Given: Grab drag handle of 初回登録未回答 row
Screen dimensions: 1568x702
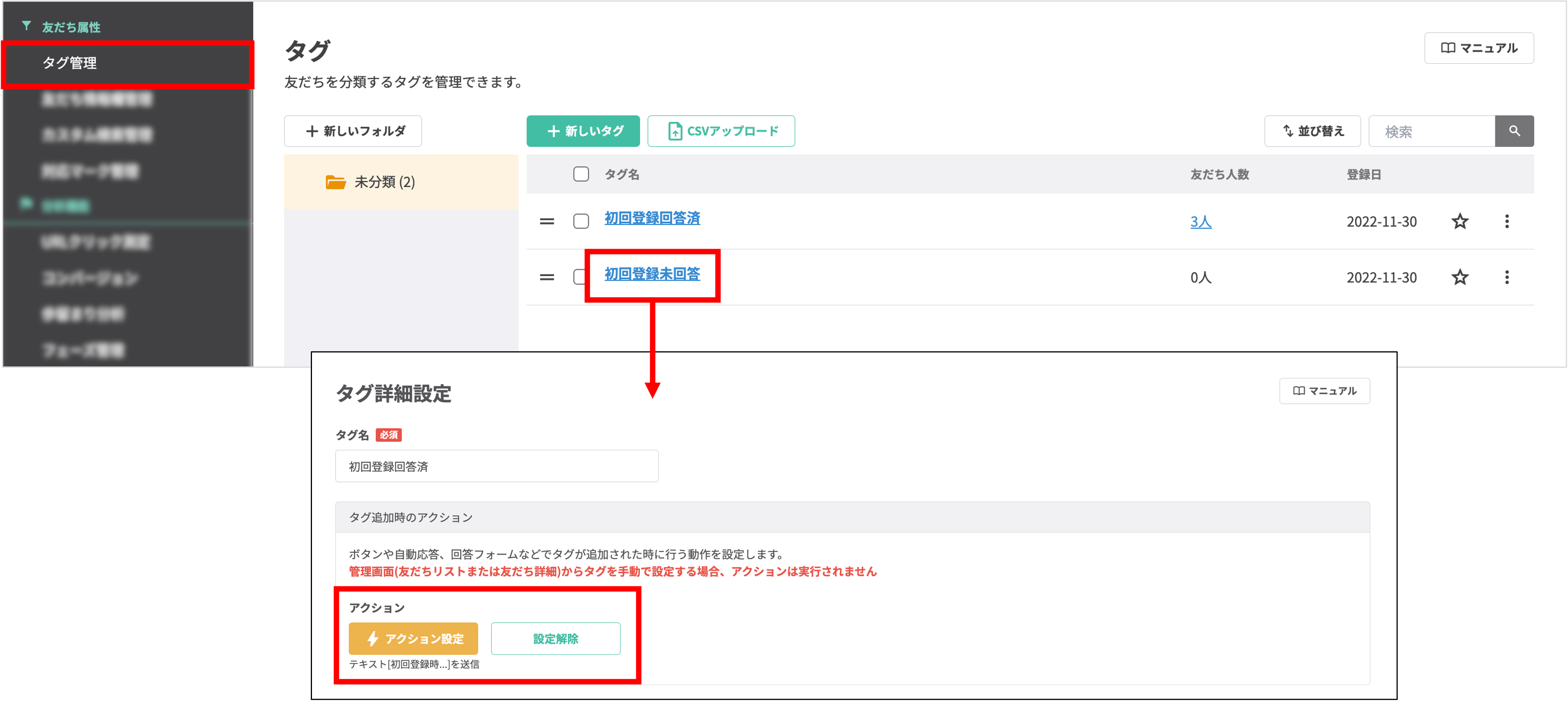Looking at the screenshot, I should pyautogui.click(x=547, y=277).
